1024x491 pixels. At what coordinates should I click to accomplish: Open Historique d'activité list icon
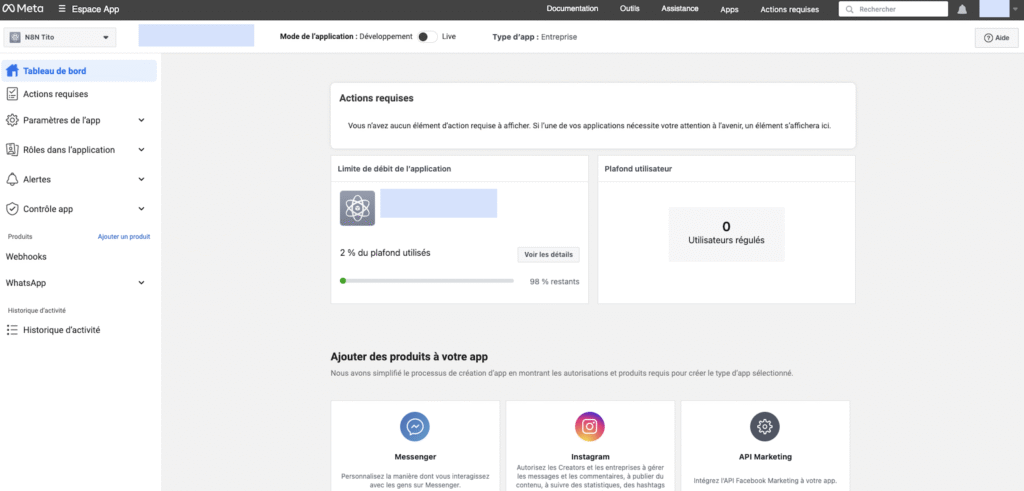tap(12, 330)
